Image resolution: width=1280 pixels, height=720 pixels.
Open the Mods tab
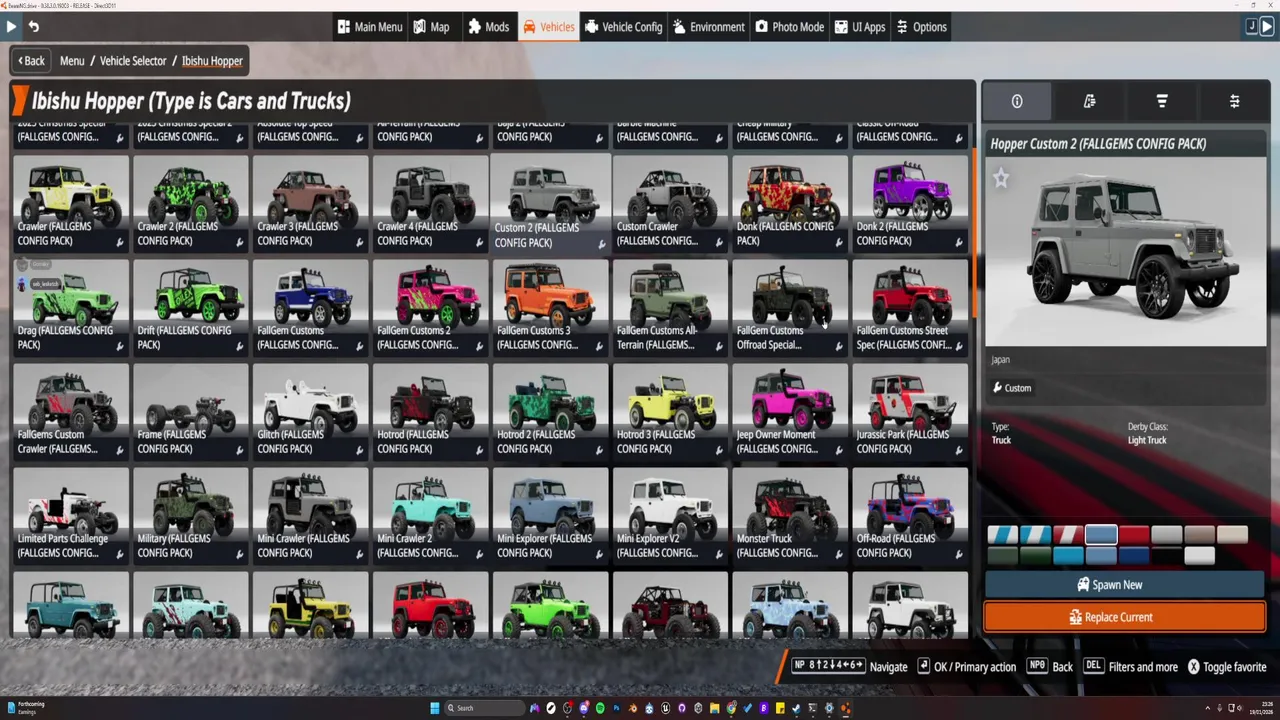pyautogui.click(x=489, y=27)
